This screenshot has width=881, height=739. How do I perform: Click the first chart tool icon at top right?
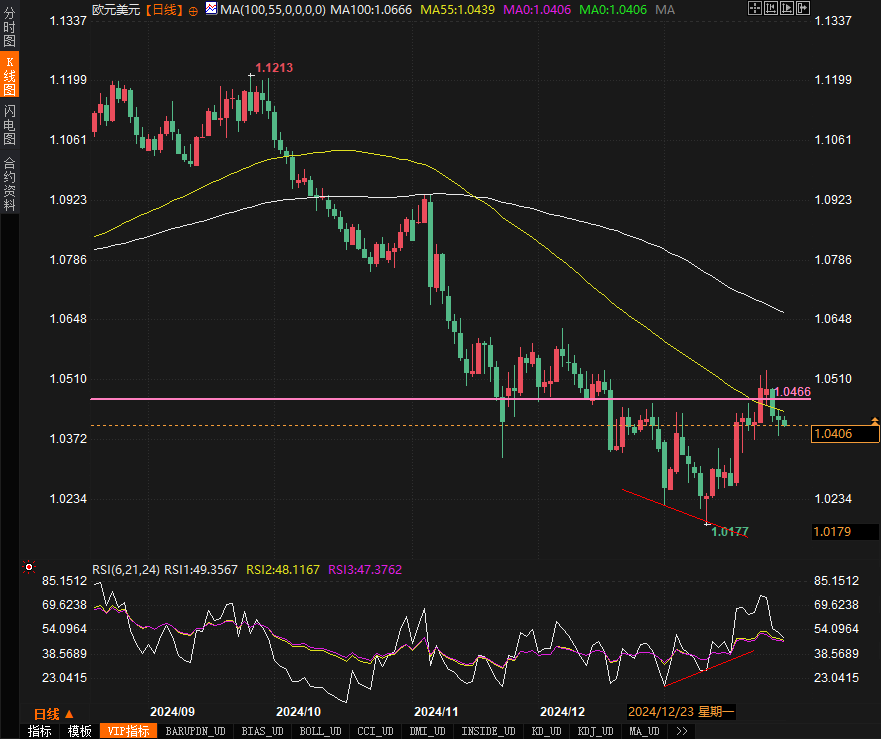tap(753, 9)
